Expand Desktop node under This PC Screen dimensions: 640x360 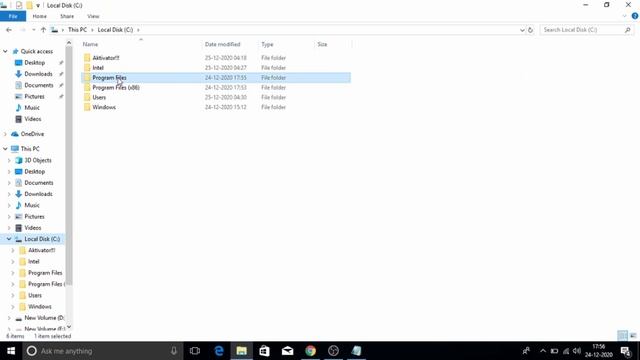9,172
